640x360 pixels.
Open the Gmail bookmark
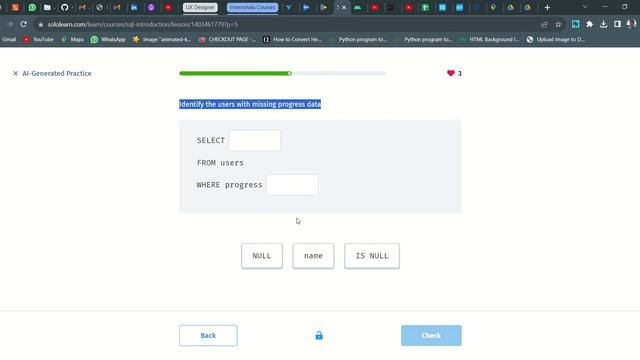point(9,40)
